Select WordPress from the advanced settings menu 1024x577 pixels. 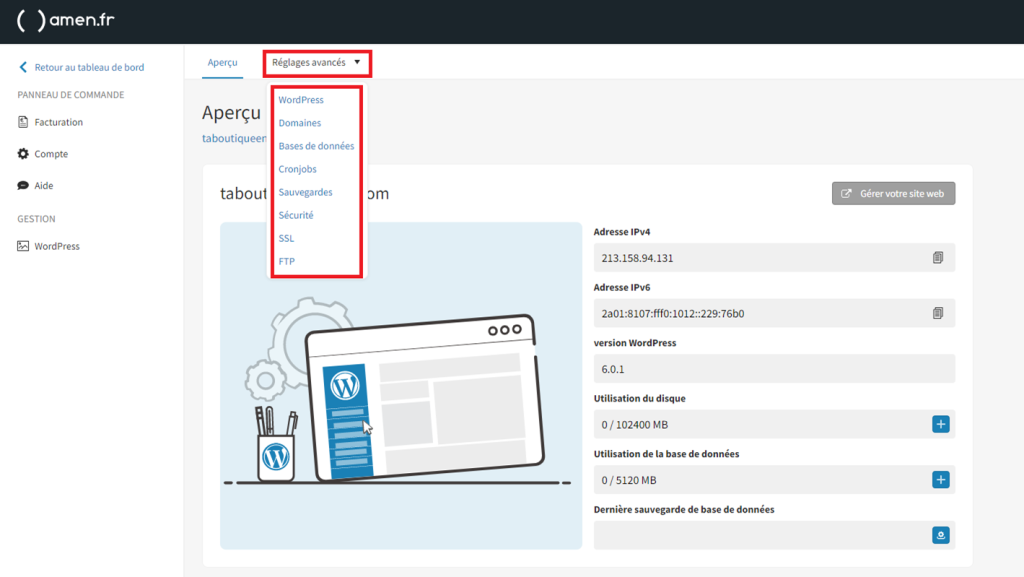(301, 100)
